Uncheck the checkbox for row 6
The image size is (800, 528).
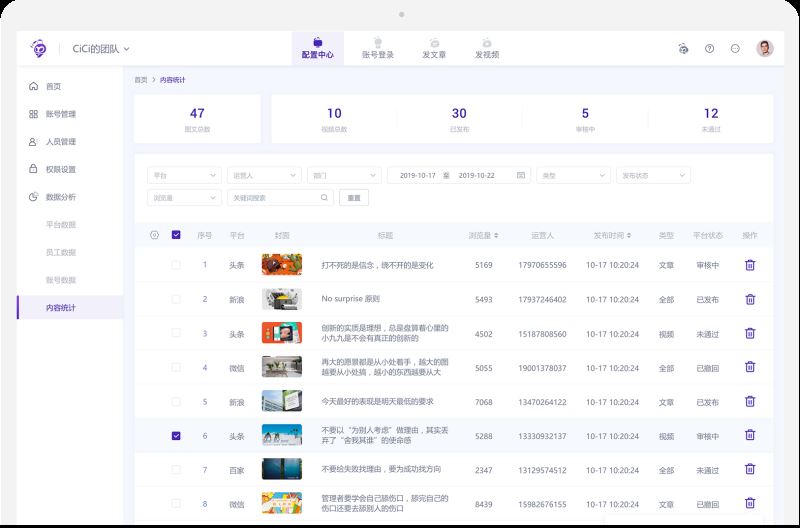pyautogui.click(x=176, y=436)
